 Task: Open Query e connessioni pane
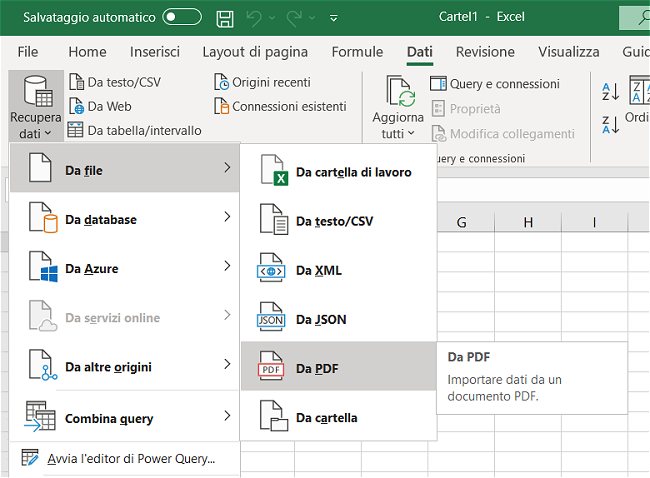(x=495, y=84)
